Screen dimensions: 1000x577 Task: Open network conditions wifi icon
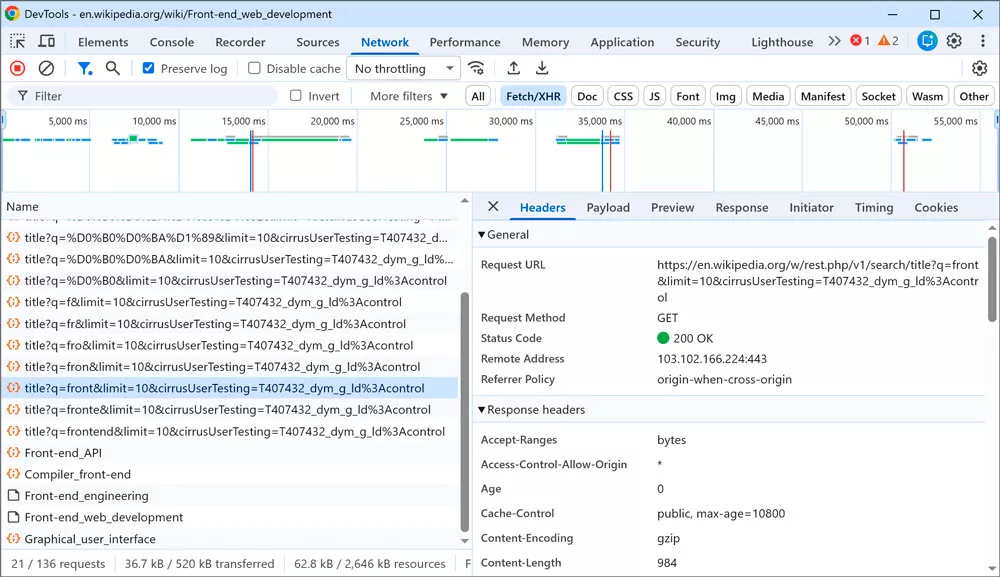pos(476,68)
